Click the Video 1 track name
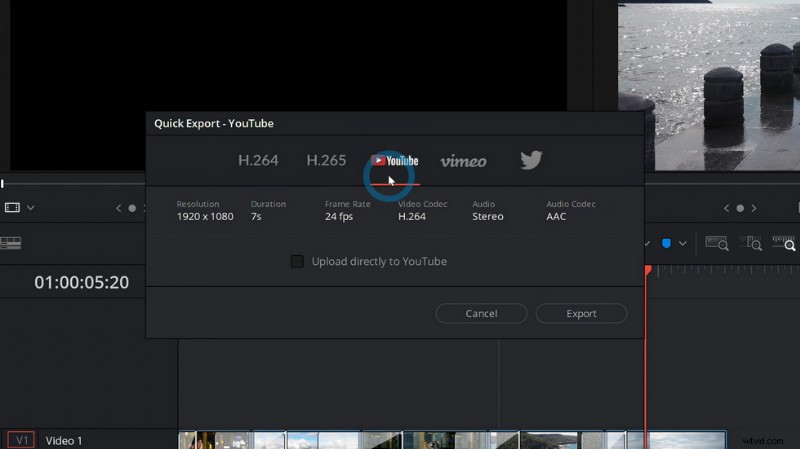The width and height of the screenshot is (800, 449). pyautogui.click(x=64, y=440)
